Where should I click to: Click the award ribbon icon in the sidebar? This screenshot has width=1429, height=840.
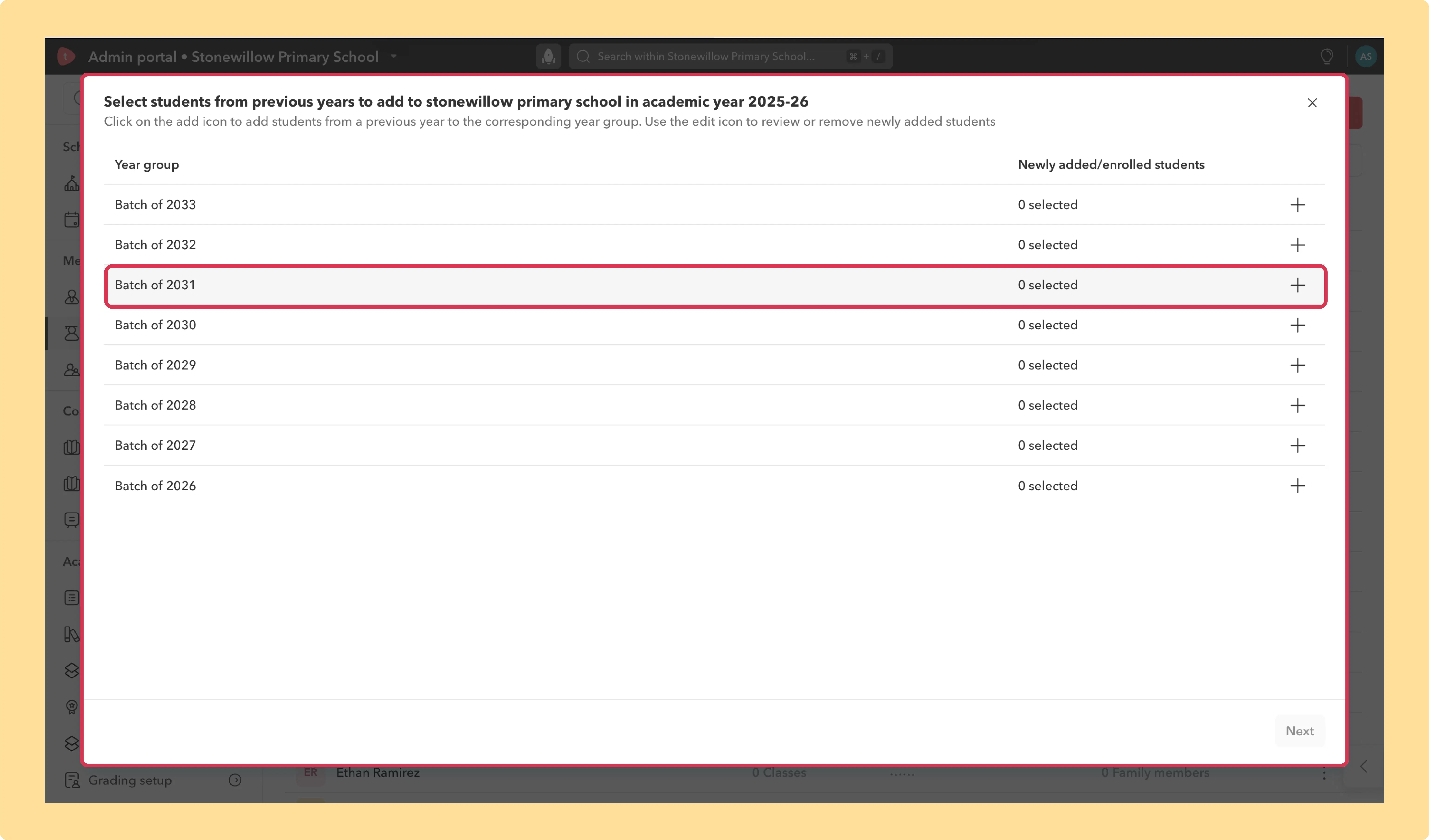point(72,707)
